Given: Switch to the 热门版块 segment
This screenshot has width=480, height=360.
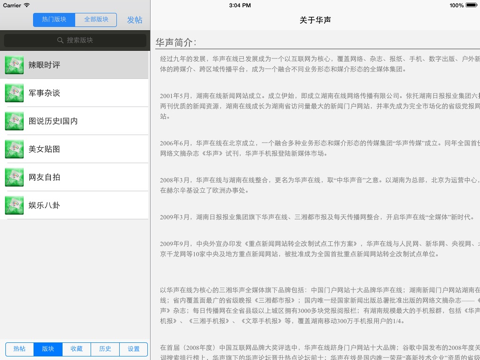Looking at the screenshot, I should click(x=54, y=20).
